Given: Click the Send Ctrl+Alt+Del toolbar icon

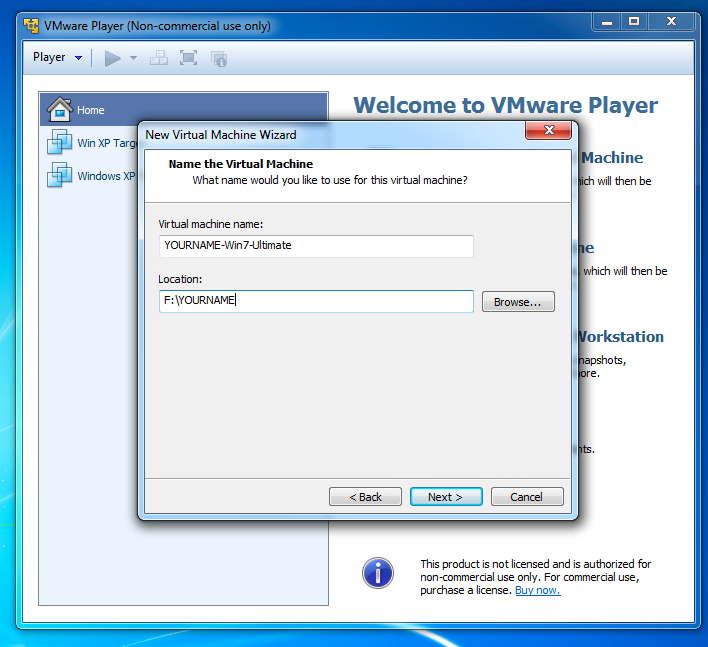Looking at the screenshot, I should [159, 58].
